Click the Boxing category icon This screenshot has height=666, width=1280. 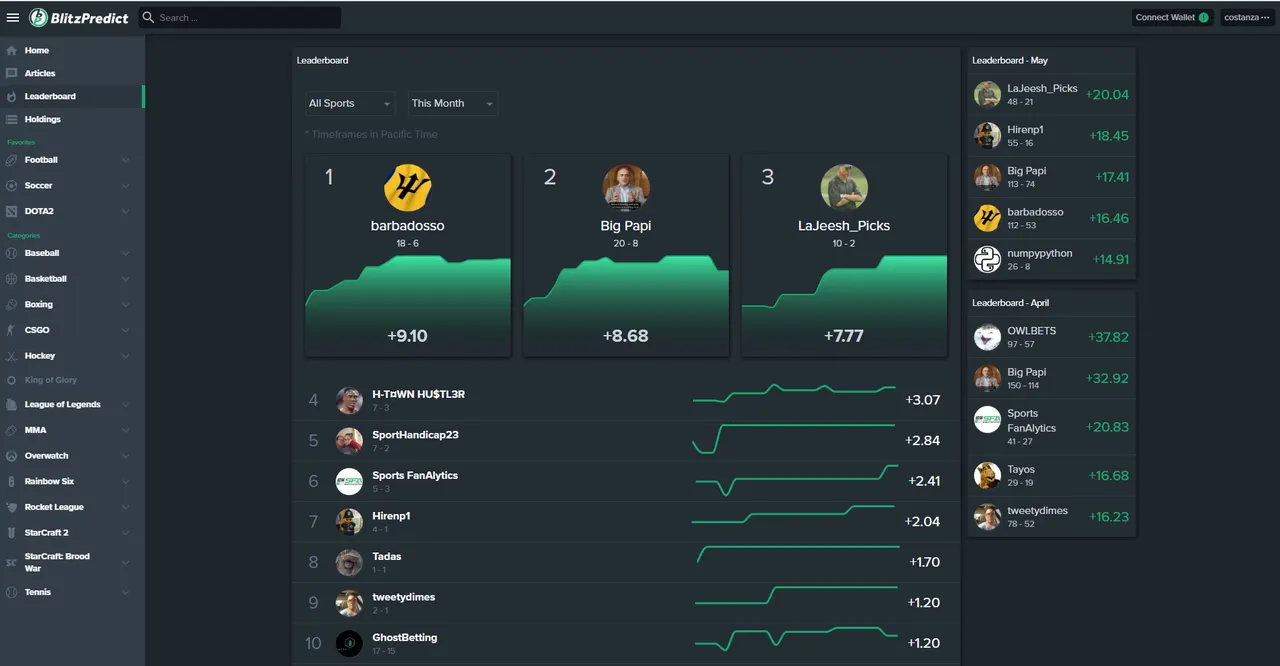click(x=11, y=304)
